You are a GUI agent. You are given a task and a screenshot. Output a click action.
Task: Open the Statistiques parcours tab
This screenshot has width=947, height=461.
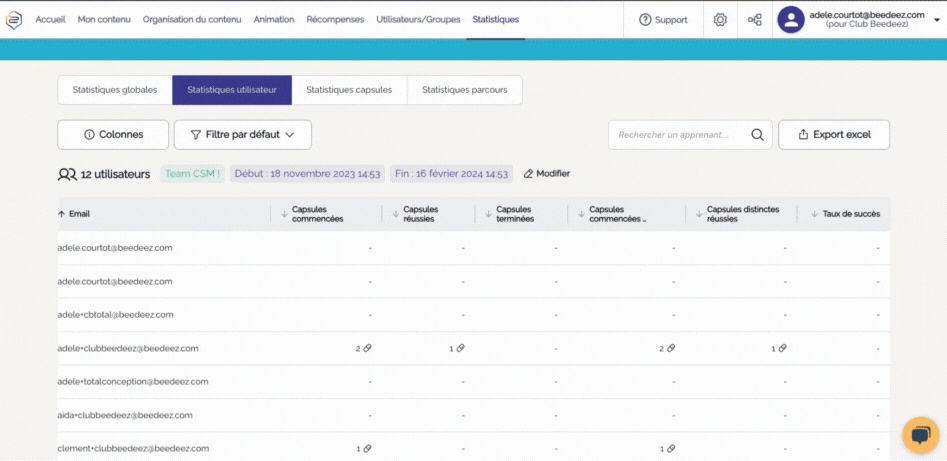464,90
